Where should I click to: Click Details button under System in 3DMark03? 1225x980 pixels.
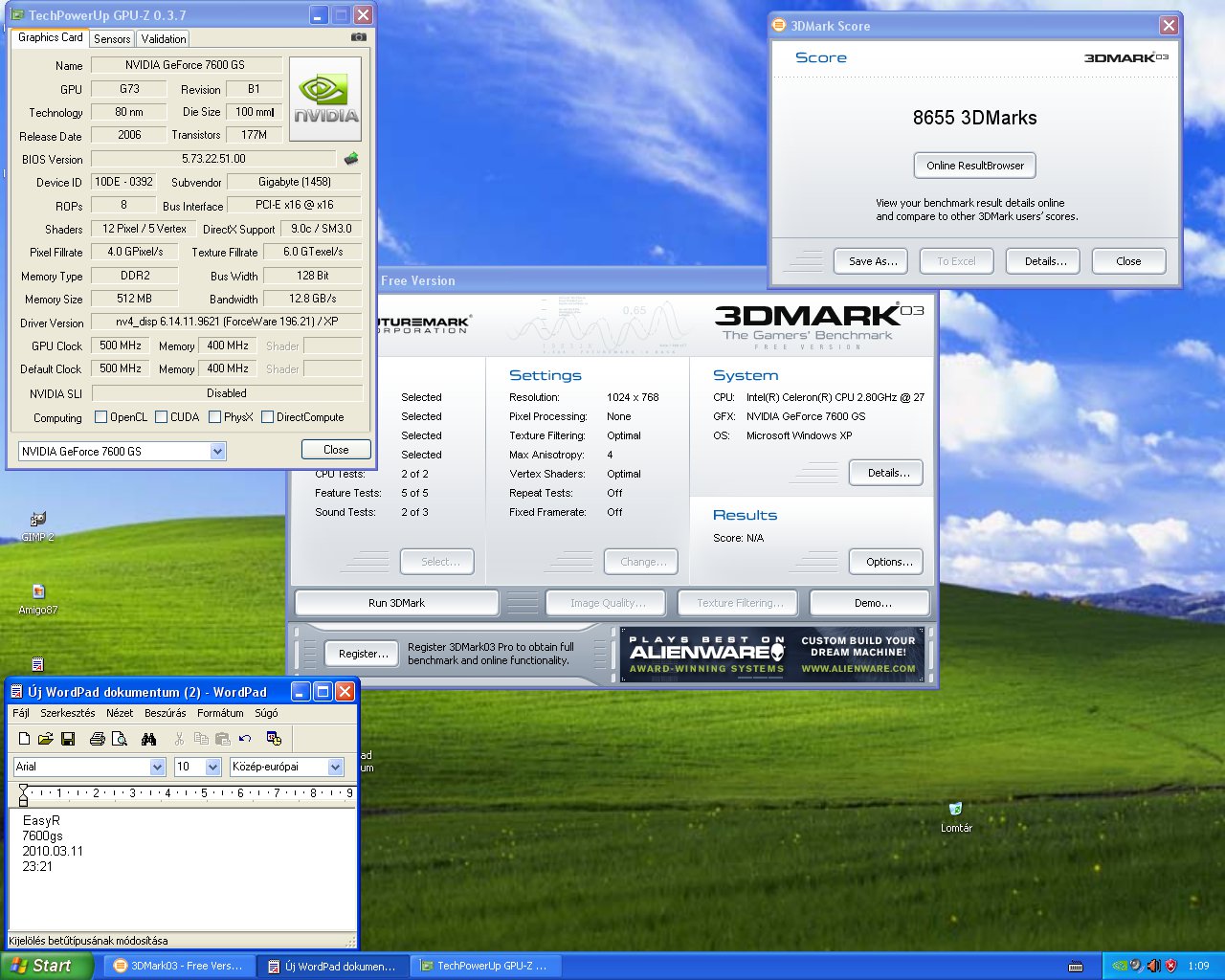(x=888, y=473)
